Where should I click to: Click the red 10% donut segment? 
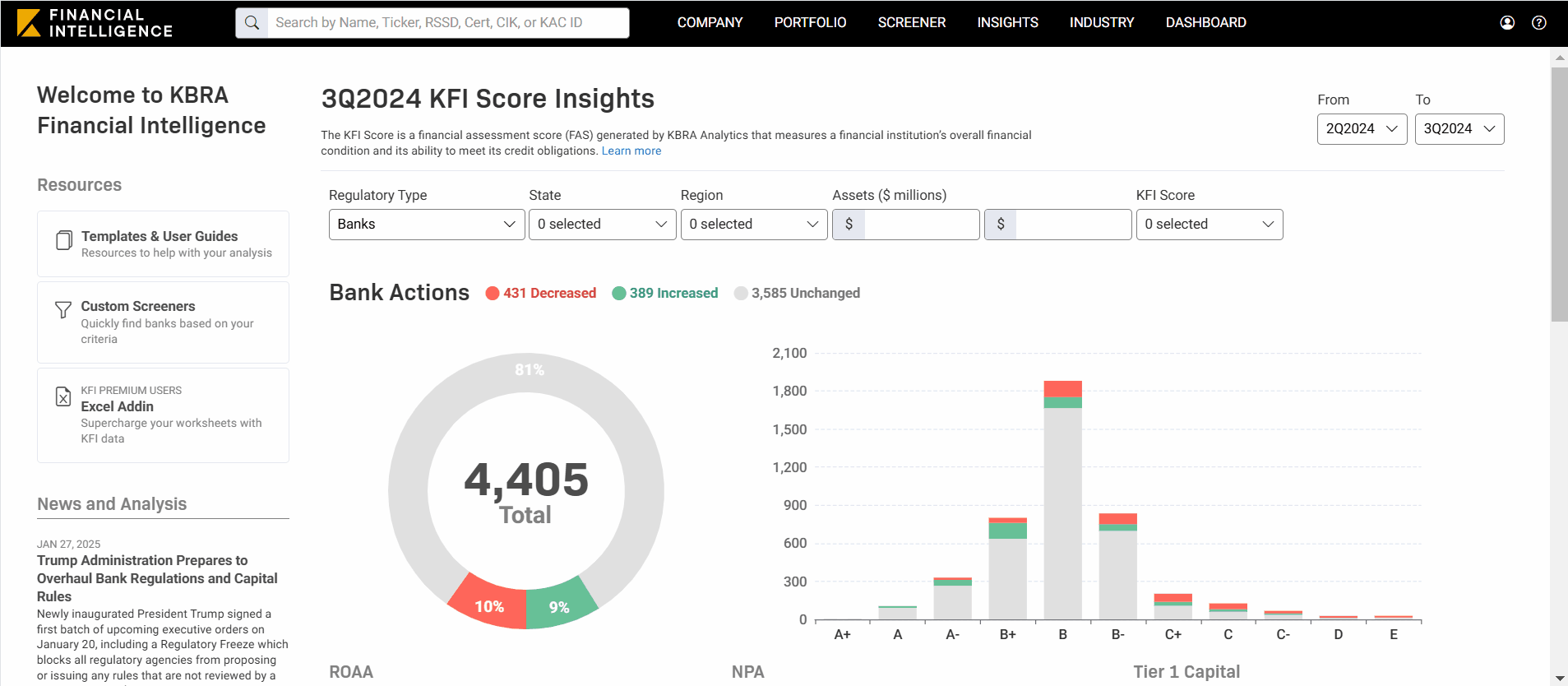[489, 605]
